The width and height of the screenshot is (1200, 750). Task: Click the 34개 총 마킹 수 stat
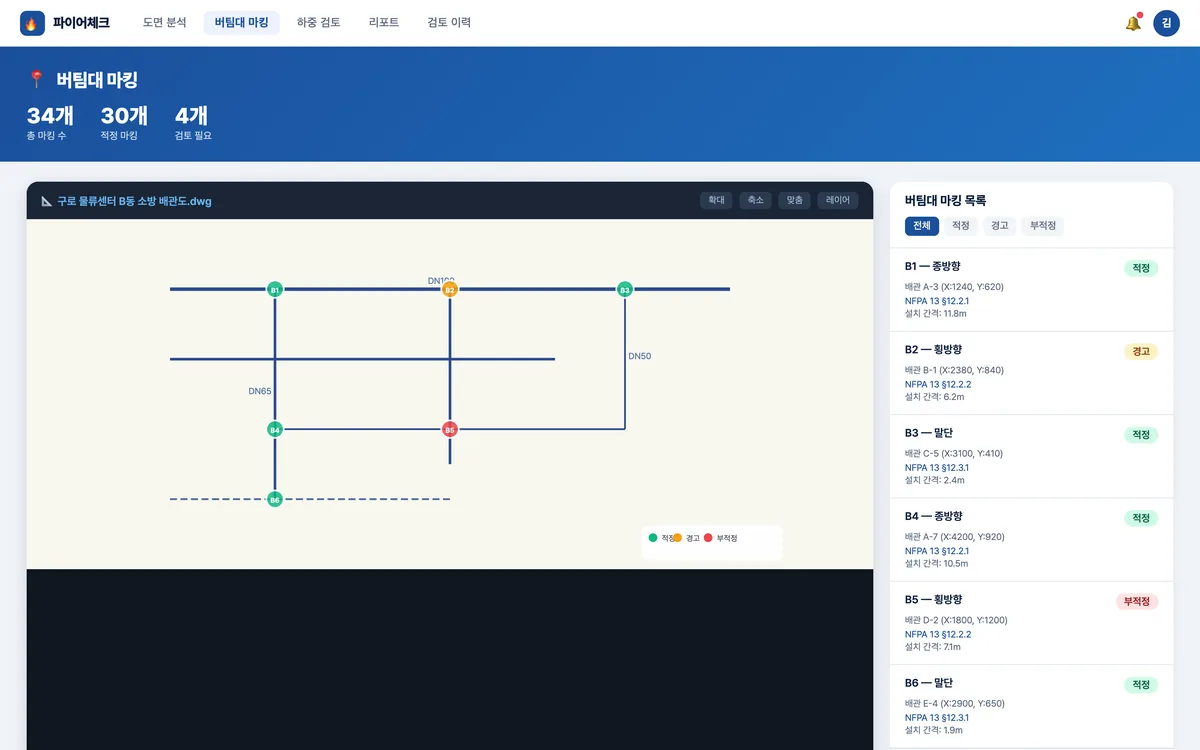[x=50, y=123]
